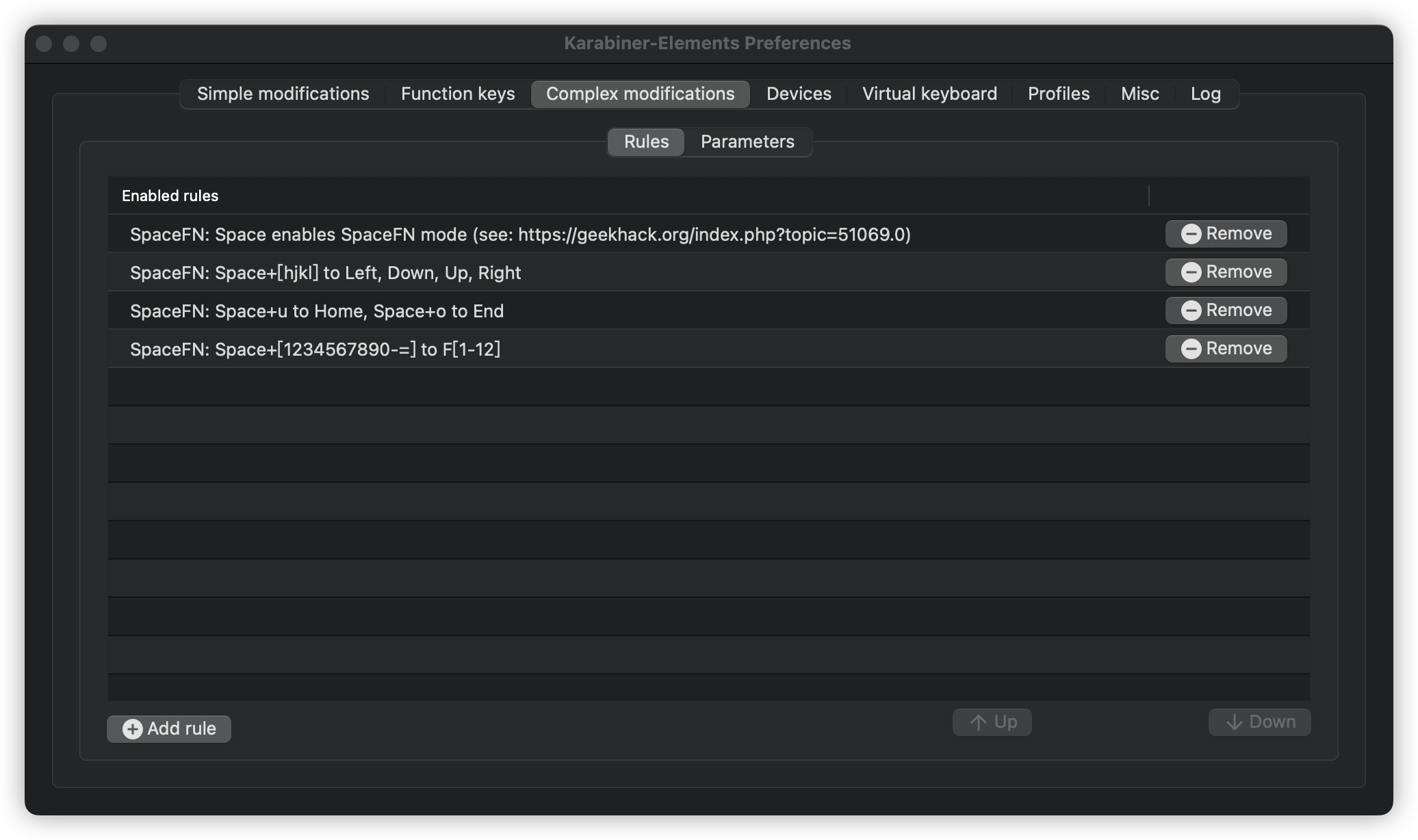Select the Space+[1234567890-=] to F[1-12] row
Screen dimensions: 1418x840
708,349
